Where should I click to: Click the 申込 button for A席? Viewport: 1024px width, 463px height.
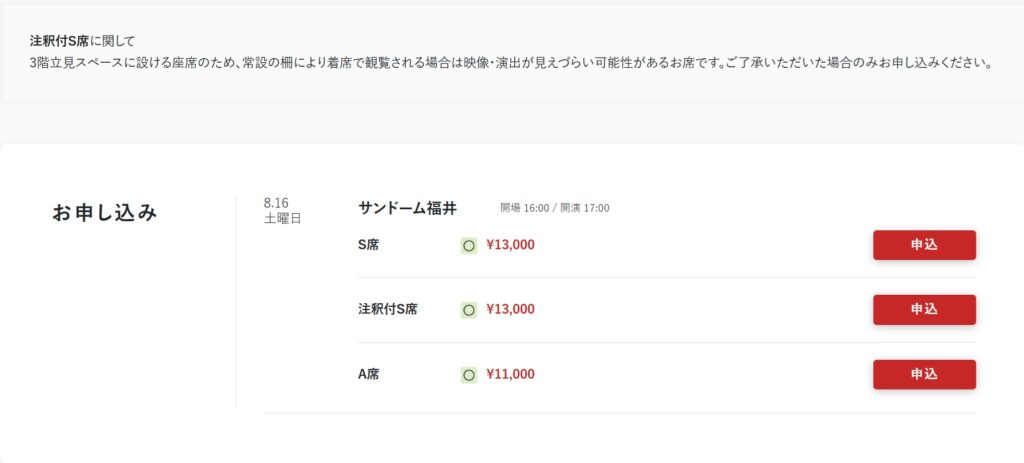point(924,374)
